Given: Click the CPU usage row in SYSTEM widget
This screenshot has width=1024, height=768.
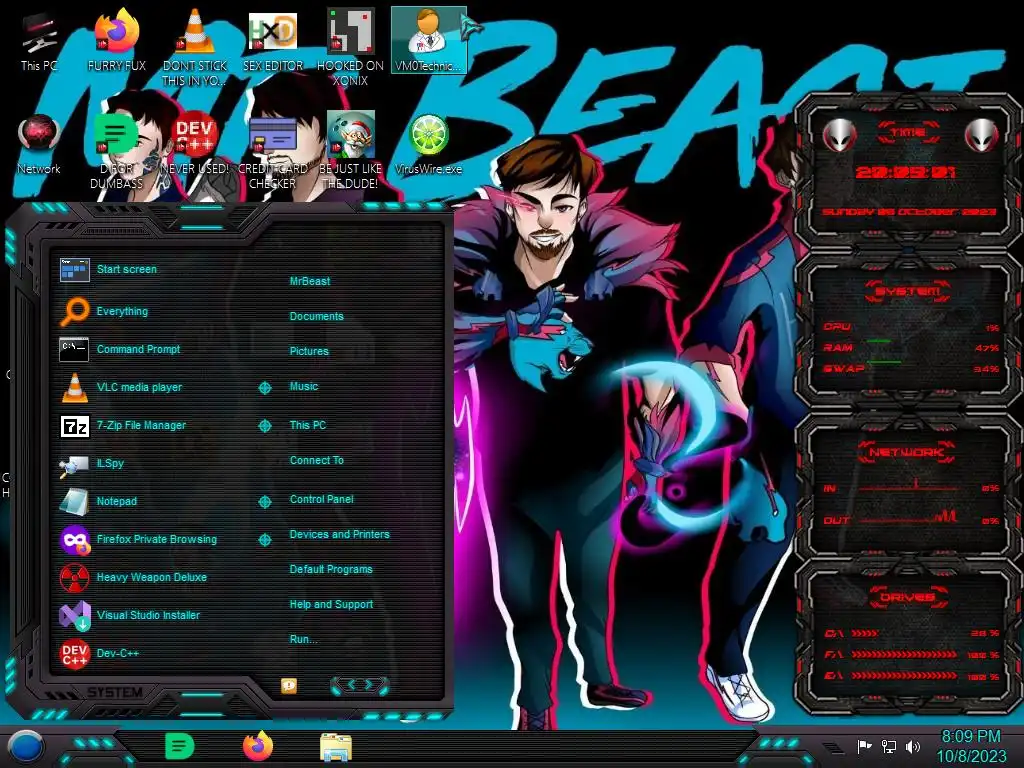Looking at the screenshot, I should (910, 327).
